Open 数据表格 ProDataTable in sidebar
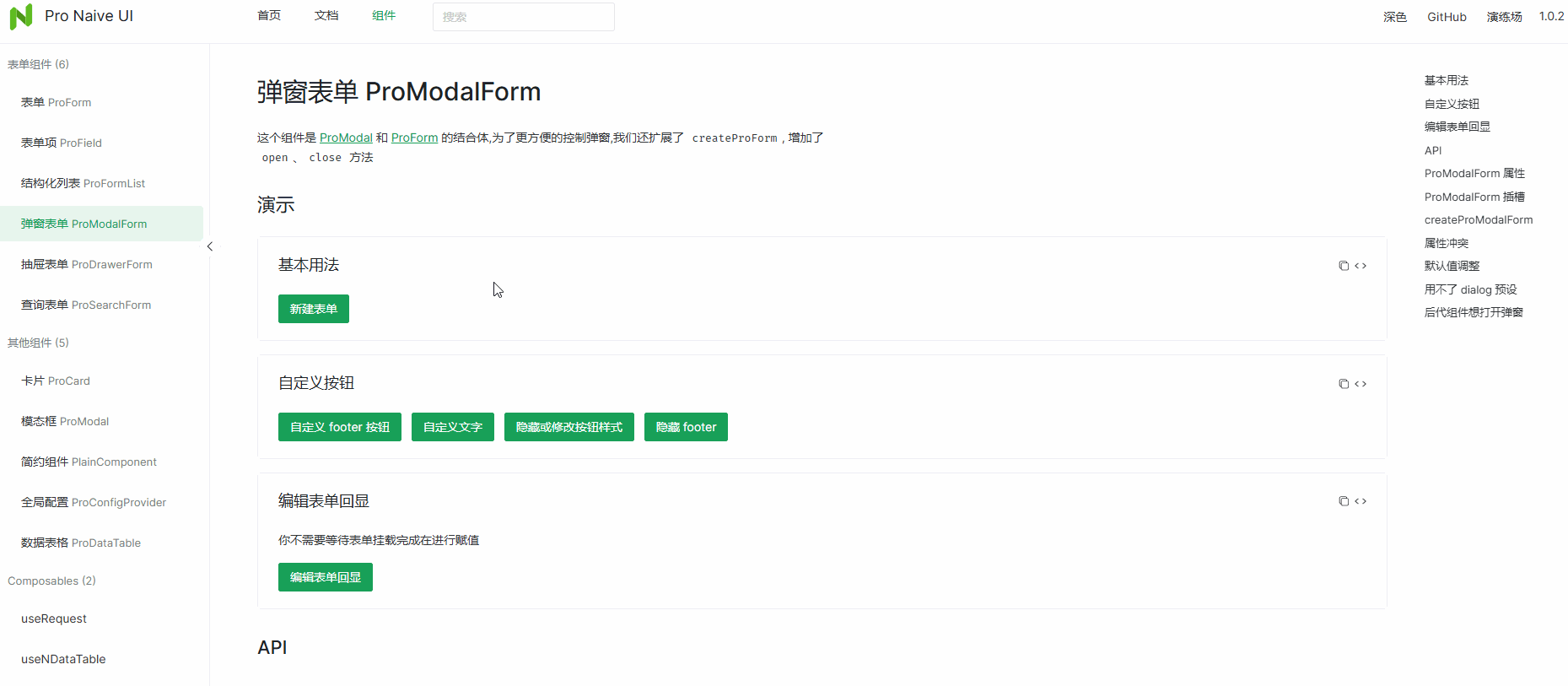 [x=101, y=543]
